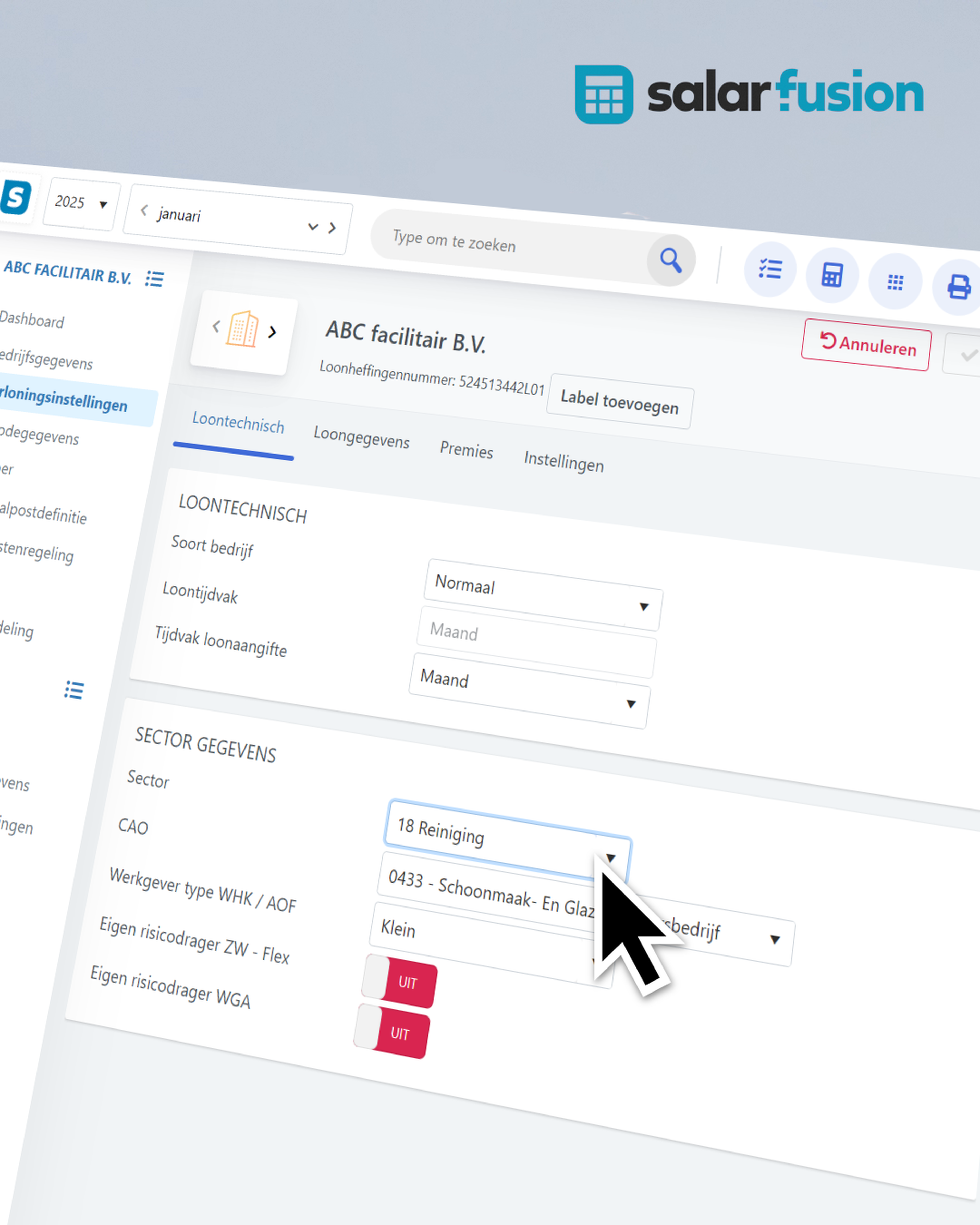Viewport: 980px width, 1225px height.
Task: Go to the month before januari
Action: point(144,211)
